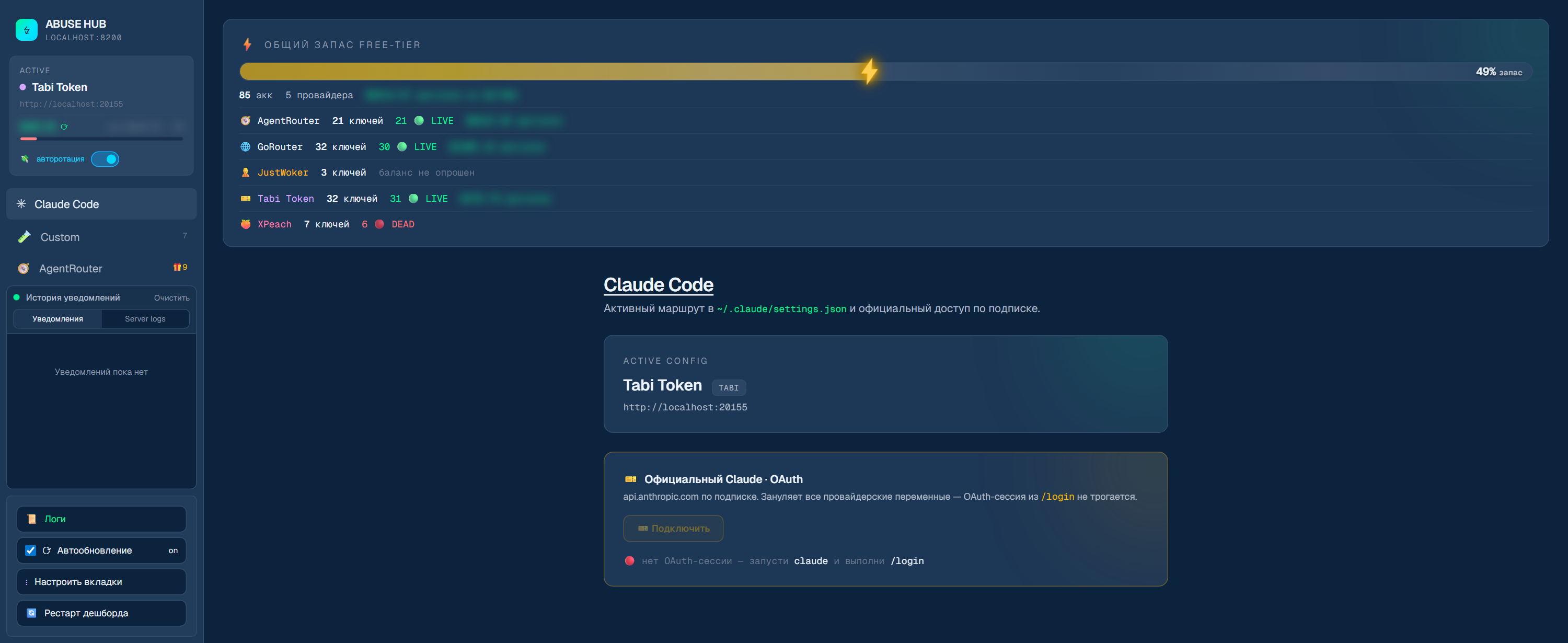Click the pencil icon beside Custom
The width and height of the screenshot is (1568, 643).
pyautogui.click(x=25, y=237)
